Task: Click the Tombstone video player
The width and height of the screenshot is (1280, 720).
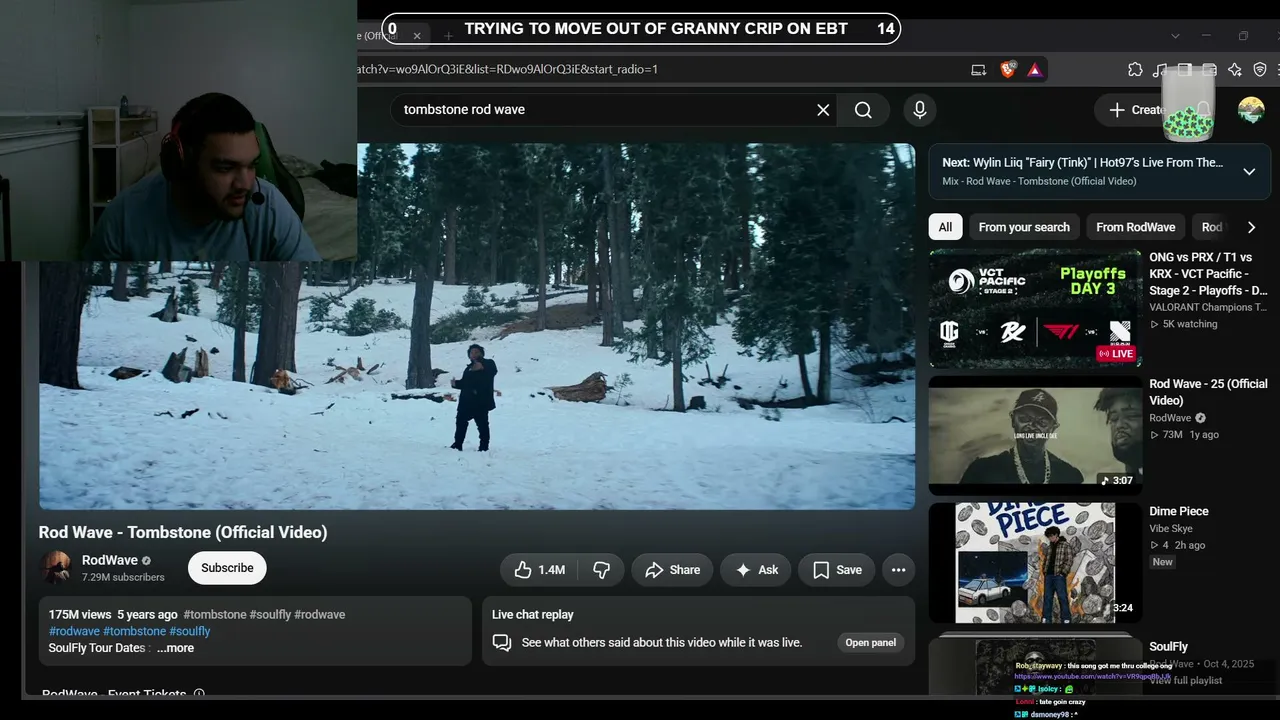Action: 477,326
